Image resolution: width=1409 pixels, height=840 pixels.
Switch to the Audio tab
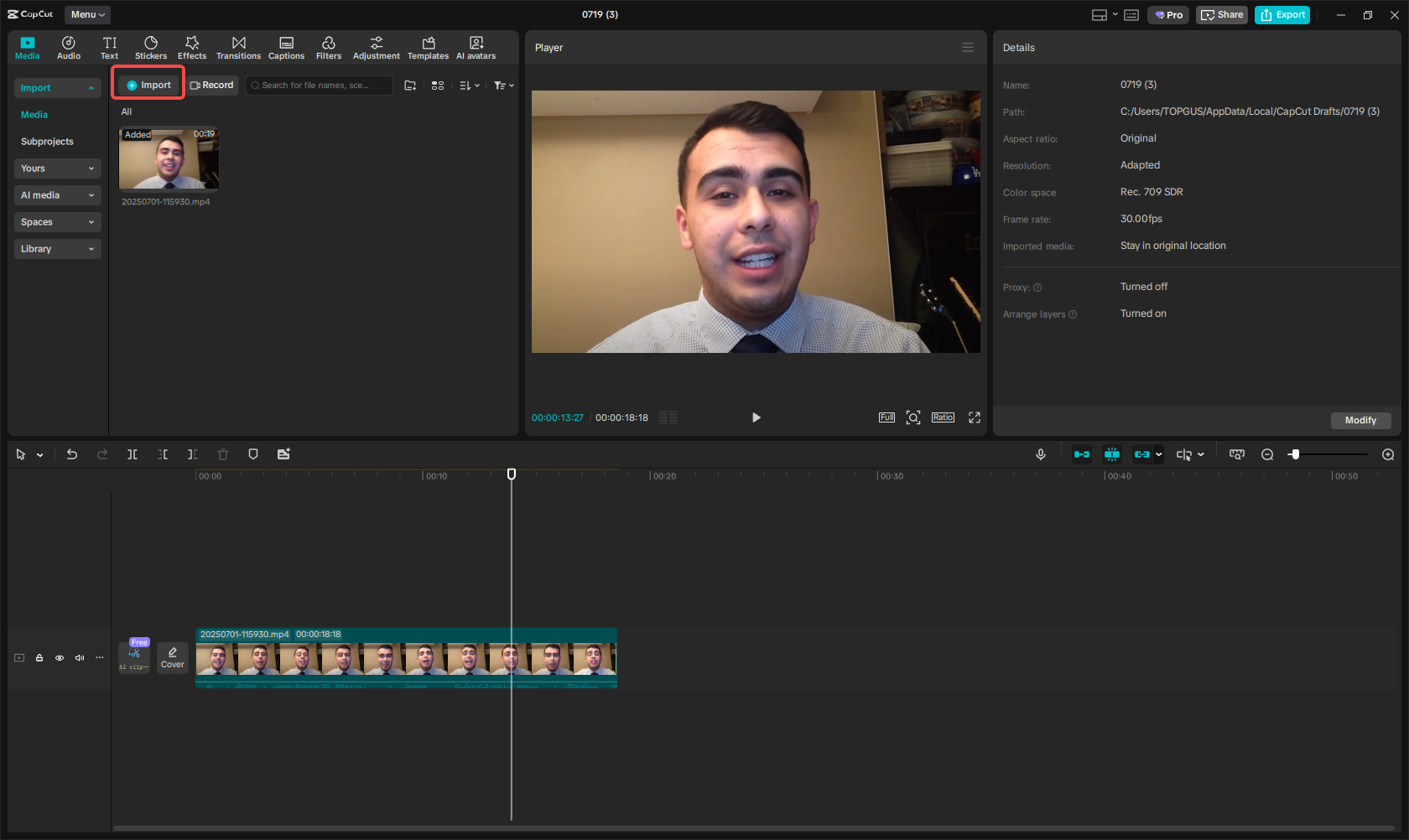coord(69,47)
